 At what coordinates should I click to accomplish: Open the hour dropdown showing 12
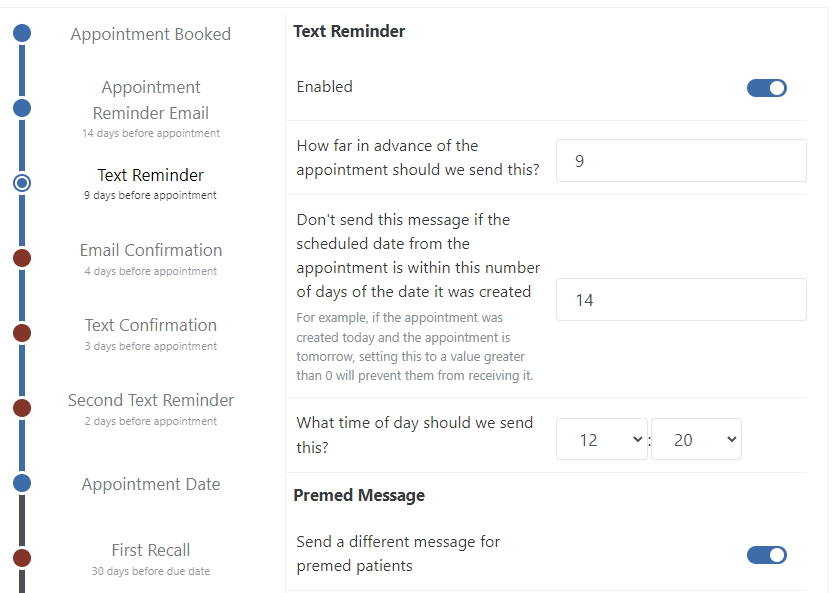[x=601, y=438]
